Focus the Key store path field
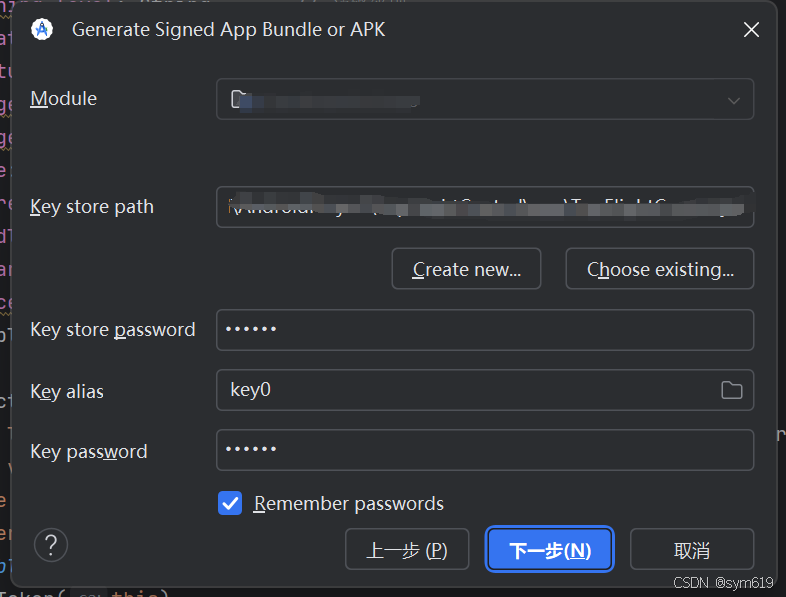 tap(485, 207)
